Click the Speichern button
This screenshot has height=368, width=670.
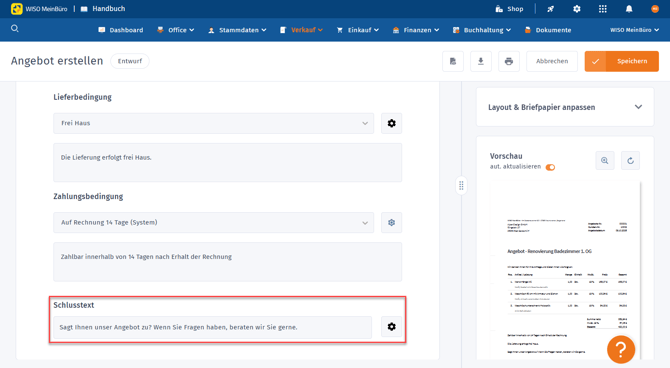622,62
